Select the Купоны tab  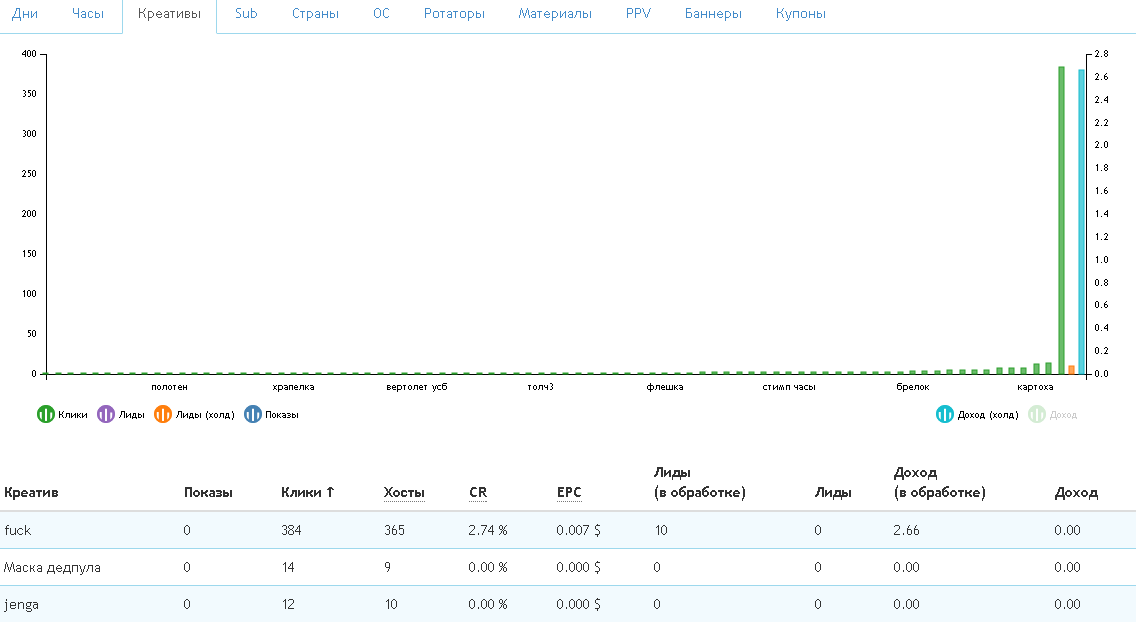800,14
